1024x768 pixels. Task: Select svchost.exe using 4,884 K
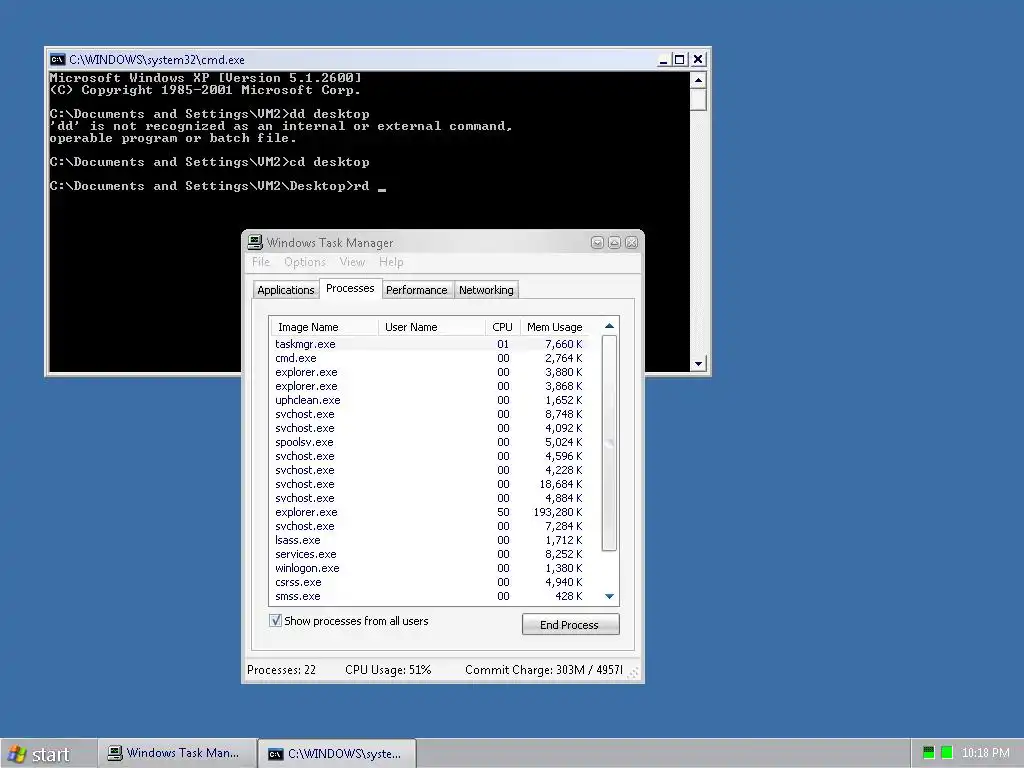click(x=429, y=498)
